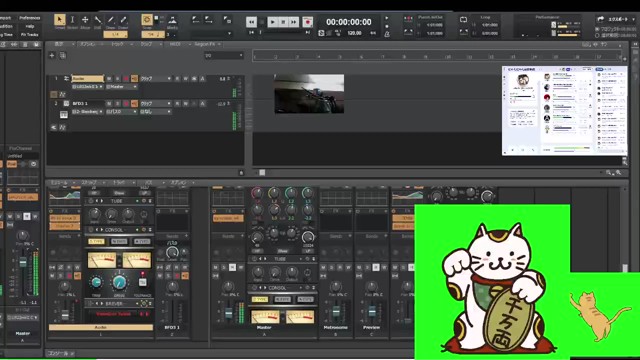Toggle input echo on track 1

(134, 79)
